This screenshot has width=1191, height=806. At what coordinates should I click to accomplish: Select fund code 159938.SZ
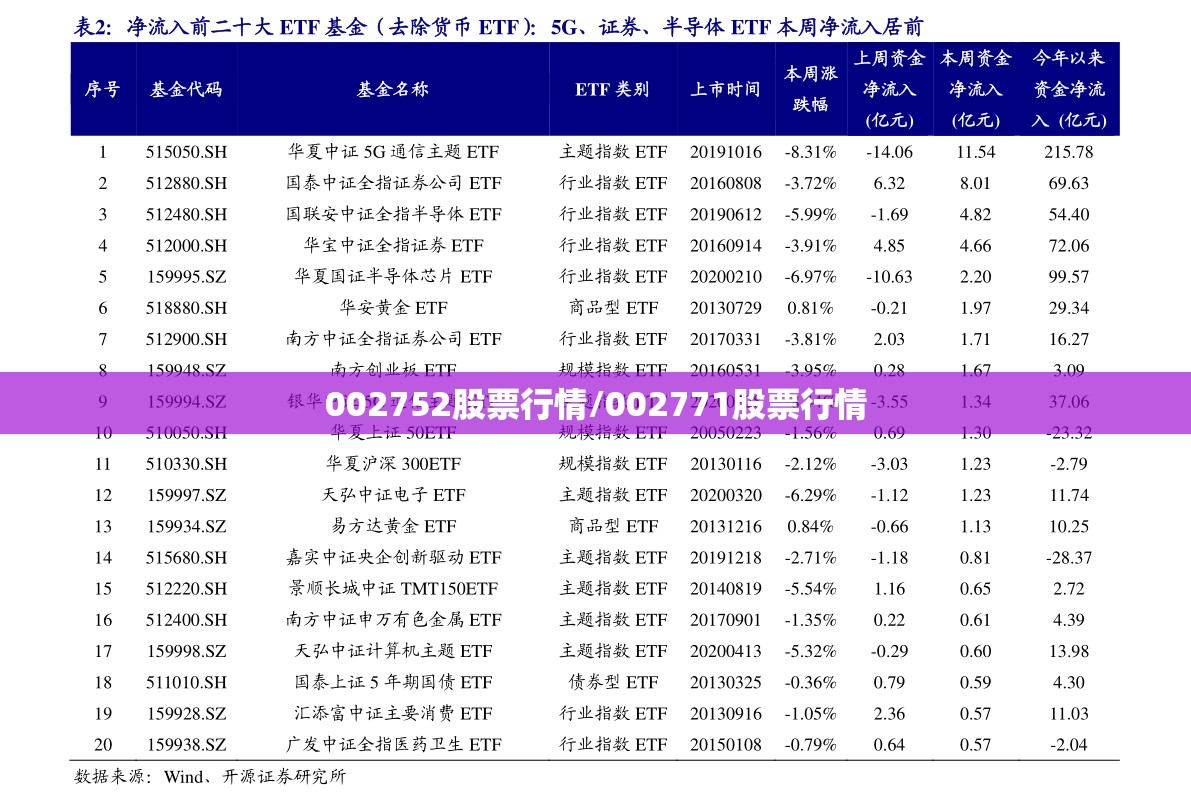click(x=186, y=744)
